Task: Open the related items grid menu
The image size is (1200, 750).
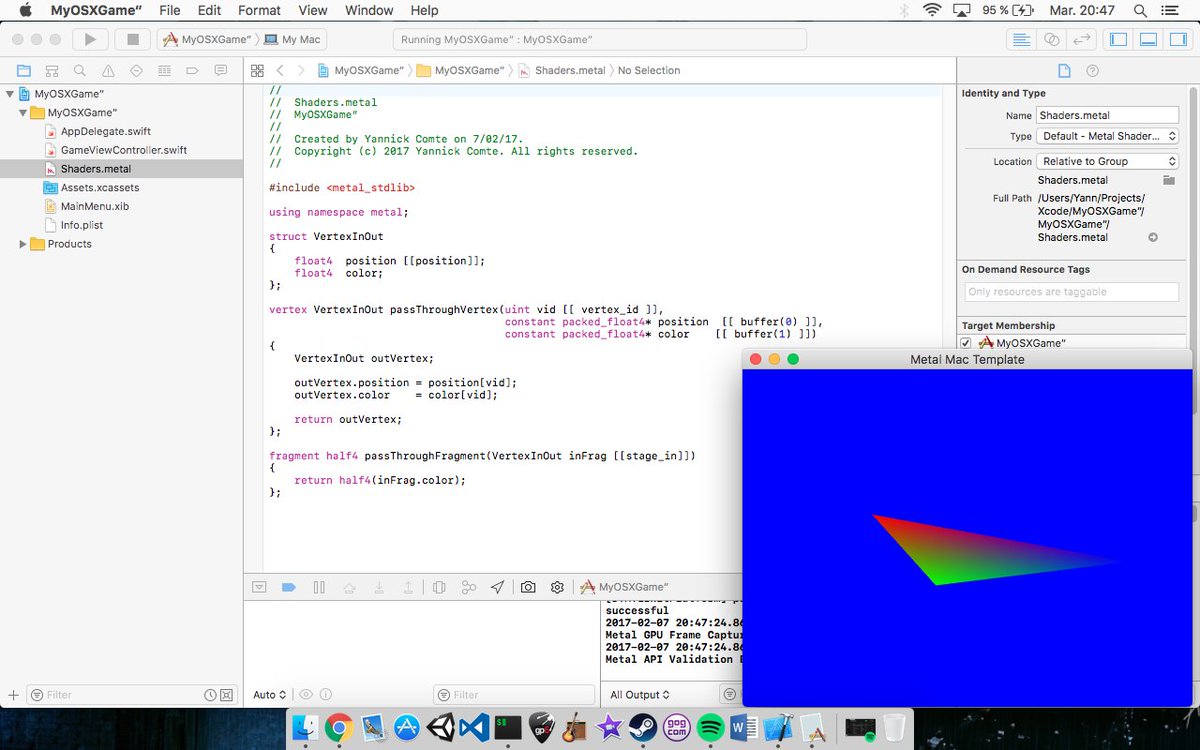Action: click(257, 71)
